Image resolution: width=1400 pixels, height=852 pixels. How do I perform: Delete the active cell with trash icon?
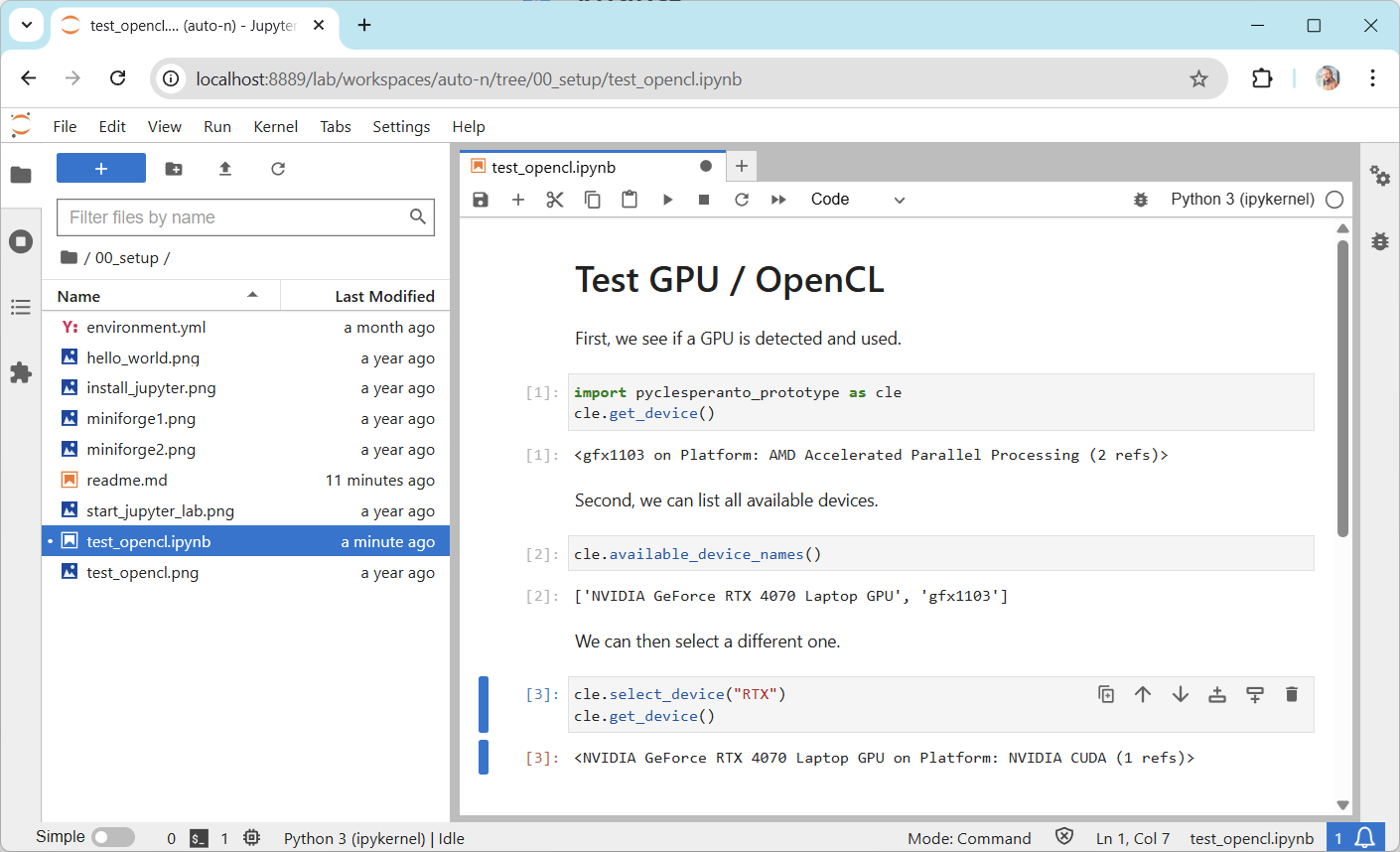click(x=1292, y=694)
